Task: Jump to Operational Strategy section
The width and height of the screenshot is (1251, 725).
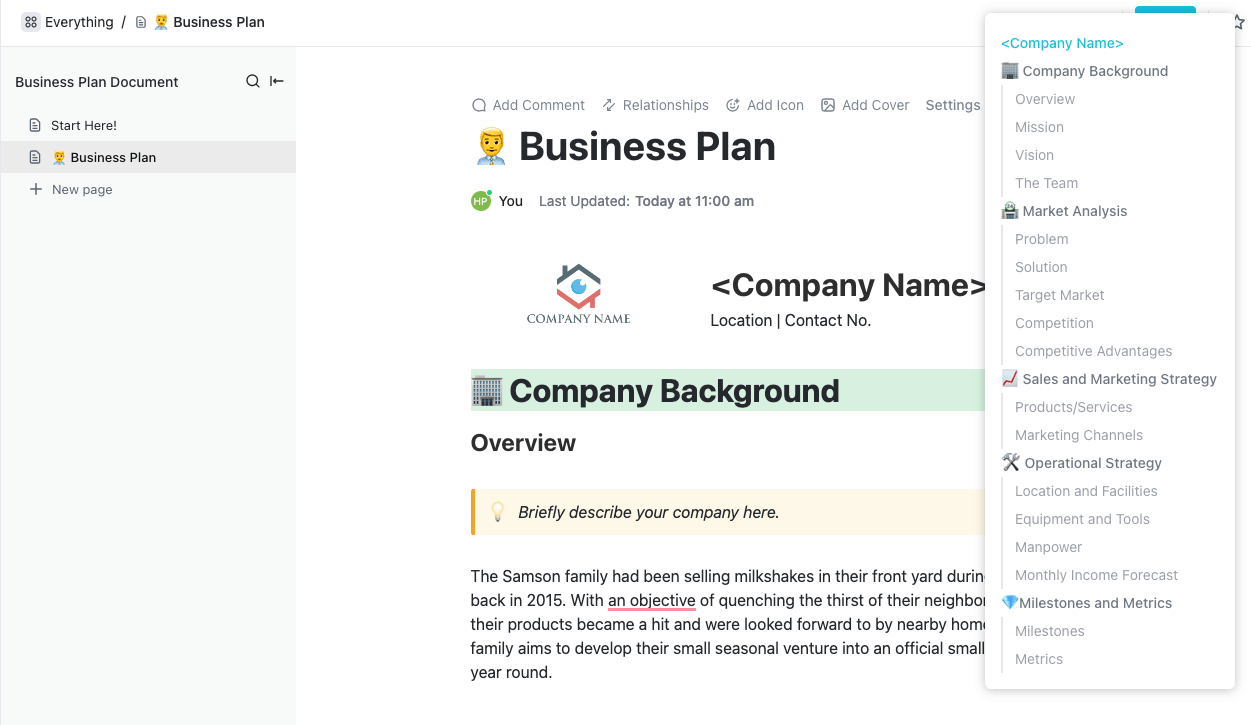Action: pyautogui.click(x=1092, y=463)
